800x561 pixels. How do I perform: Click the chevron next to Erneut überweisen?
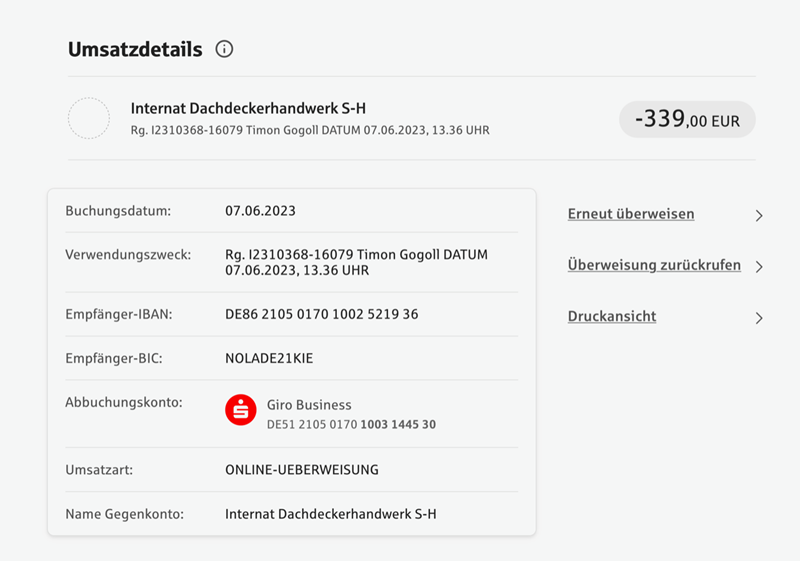[x=759, y=216]
